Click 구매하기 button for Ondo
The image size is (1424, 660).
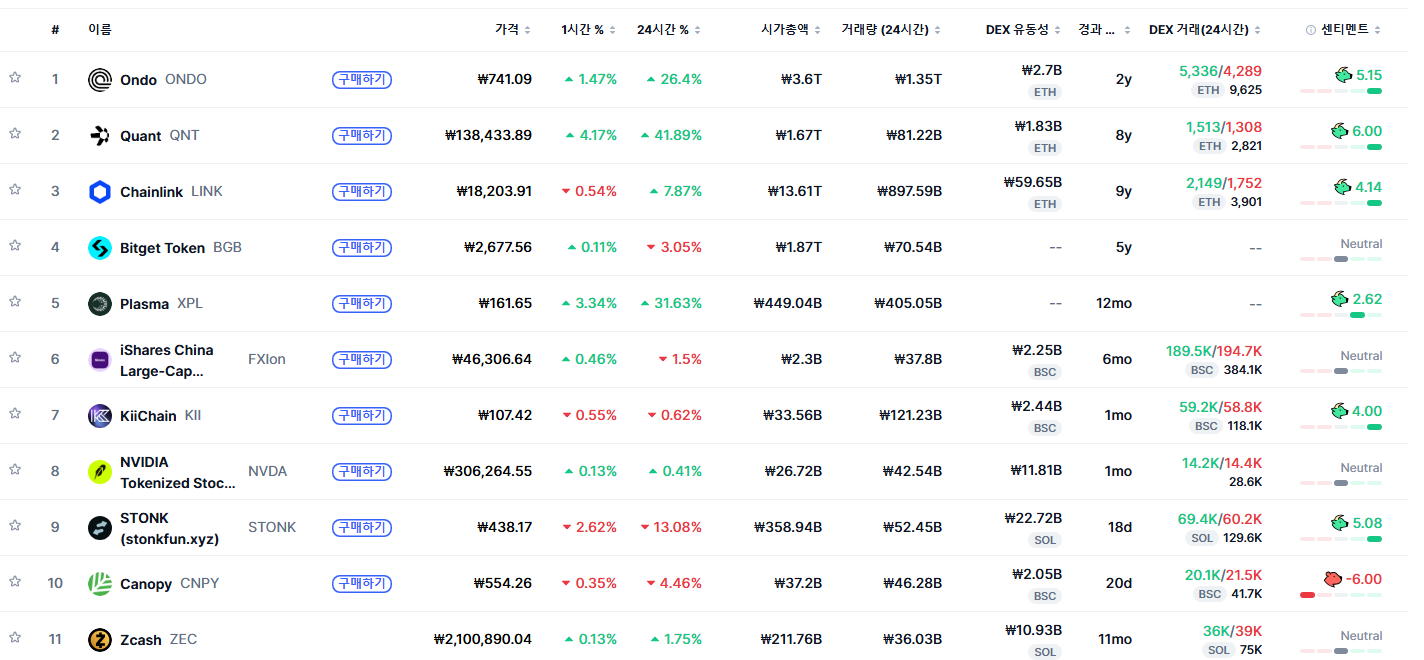click(x=361, y=79)
